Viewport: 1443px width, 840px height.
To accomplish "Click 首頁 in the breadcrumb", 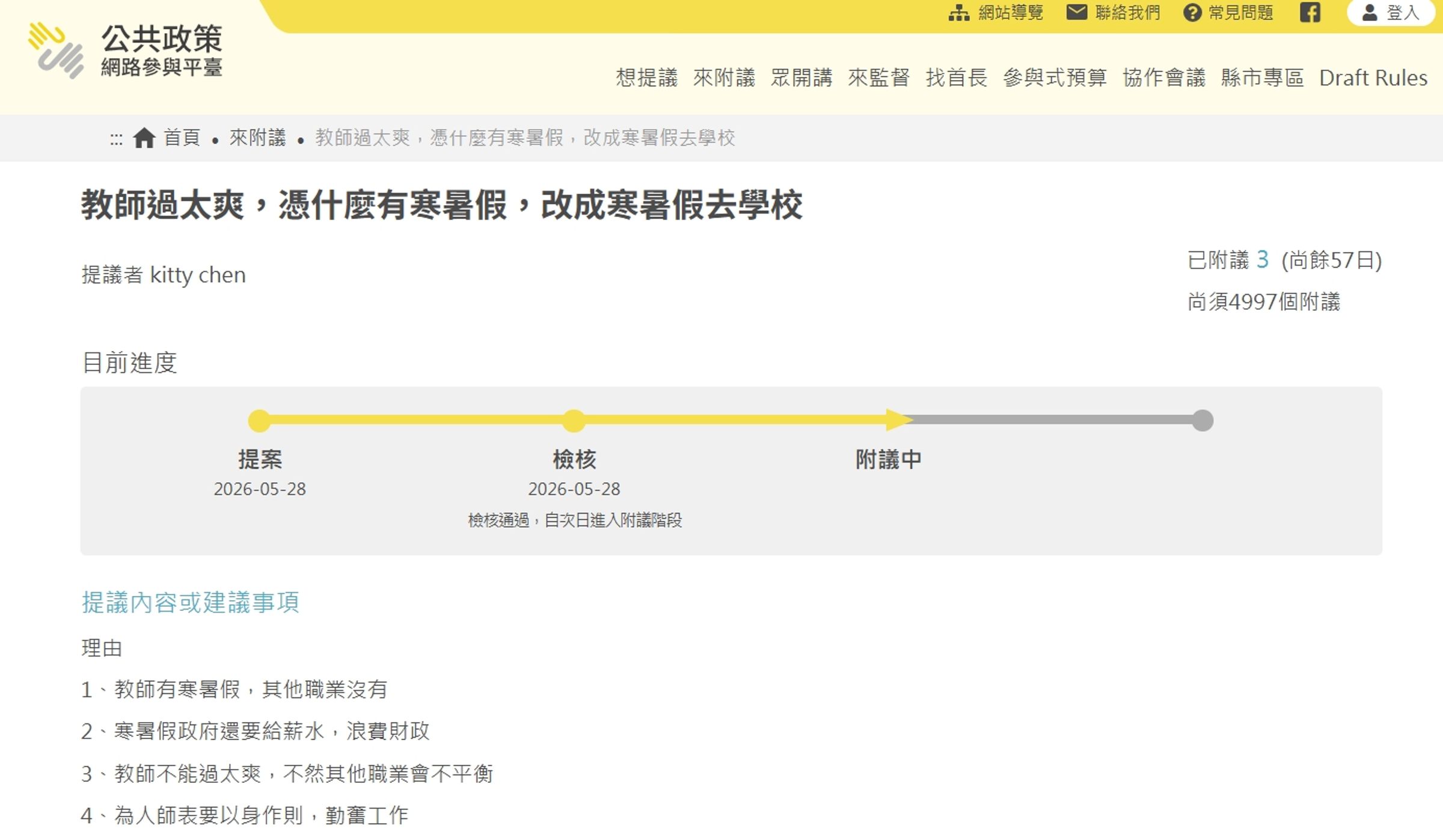I will (182, 138).
